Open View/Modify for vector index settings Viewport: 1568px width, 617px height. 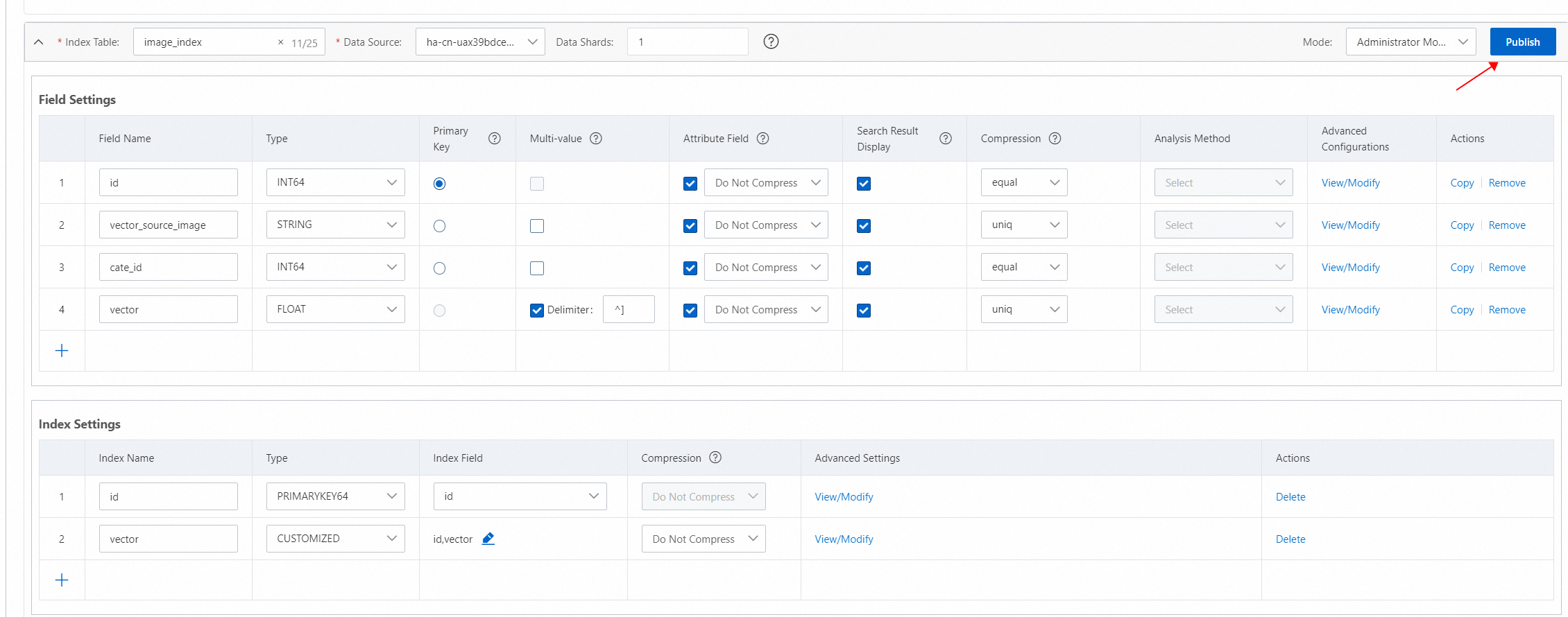pos(844,539)
